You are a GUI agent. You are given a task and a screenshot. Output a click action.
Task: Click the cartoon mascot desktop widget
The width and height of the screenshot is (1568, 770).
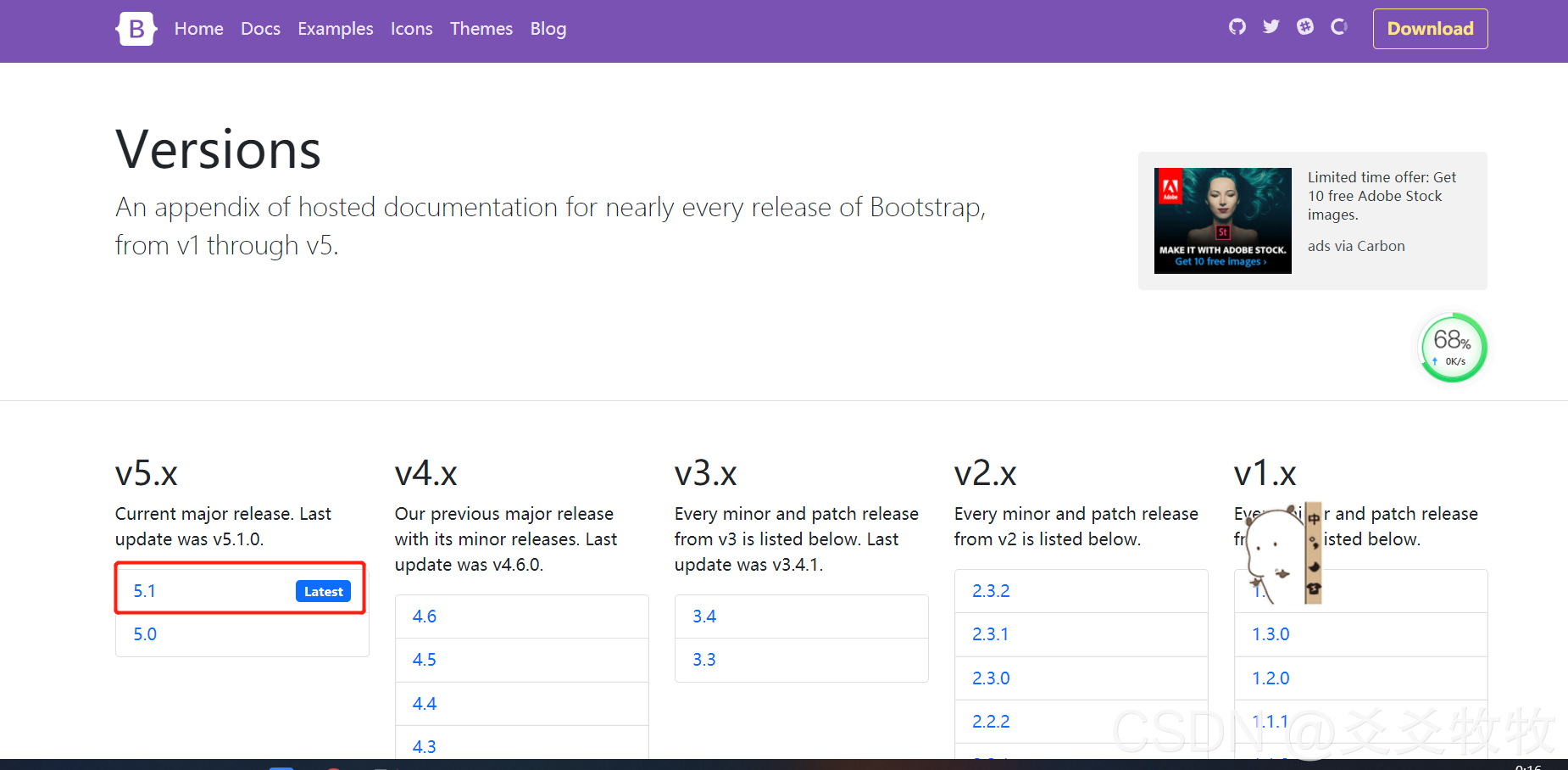[1282, 554]
